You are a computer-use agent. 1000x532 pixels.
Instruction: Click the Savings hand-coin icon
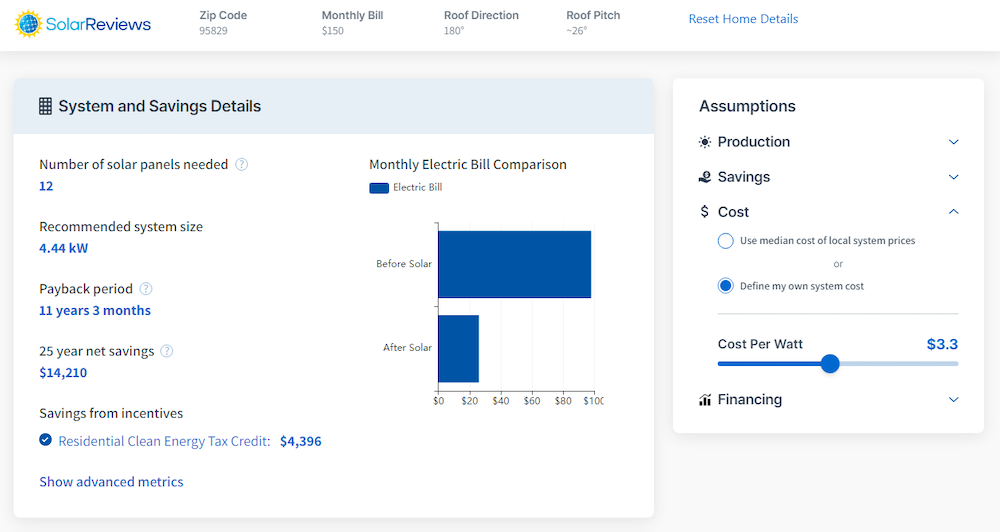coord(705,177)
